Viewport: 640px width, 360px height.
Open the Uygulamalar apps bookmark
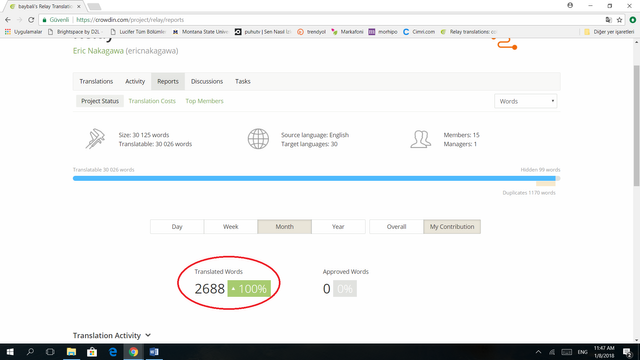(x=23, y=31)
